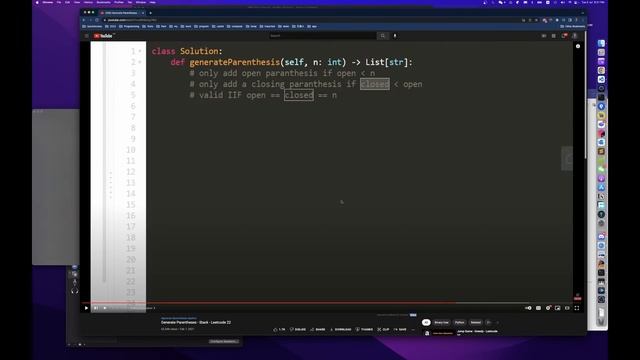Click the CLIP scissors button
Viewport: 640px width, 360px height.
(383, 329)
